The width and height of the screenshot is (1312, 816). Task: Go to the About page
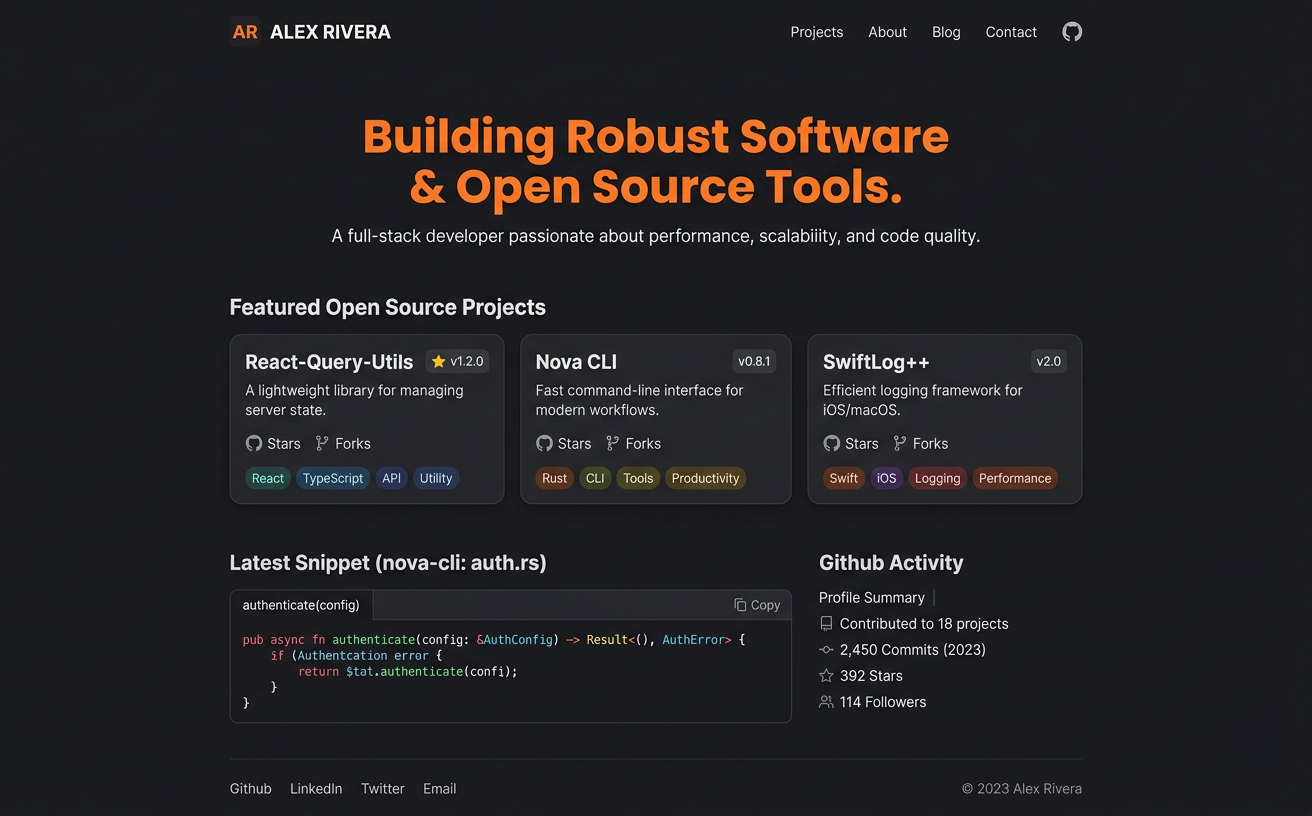click(888, 32)
